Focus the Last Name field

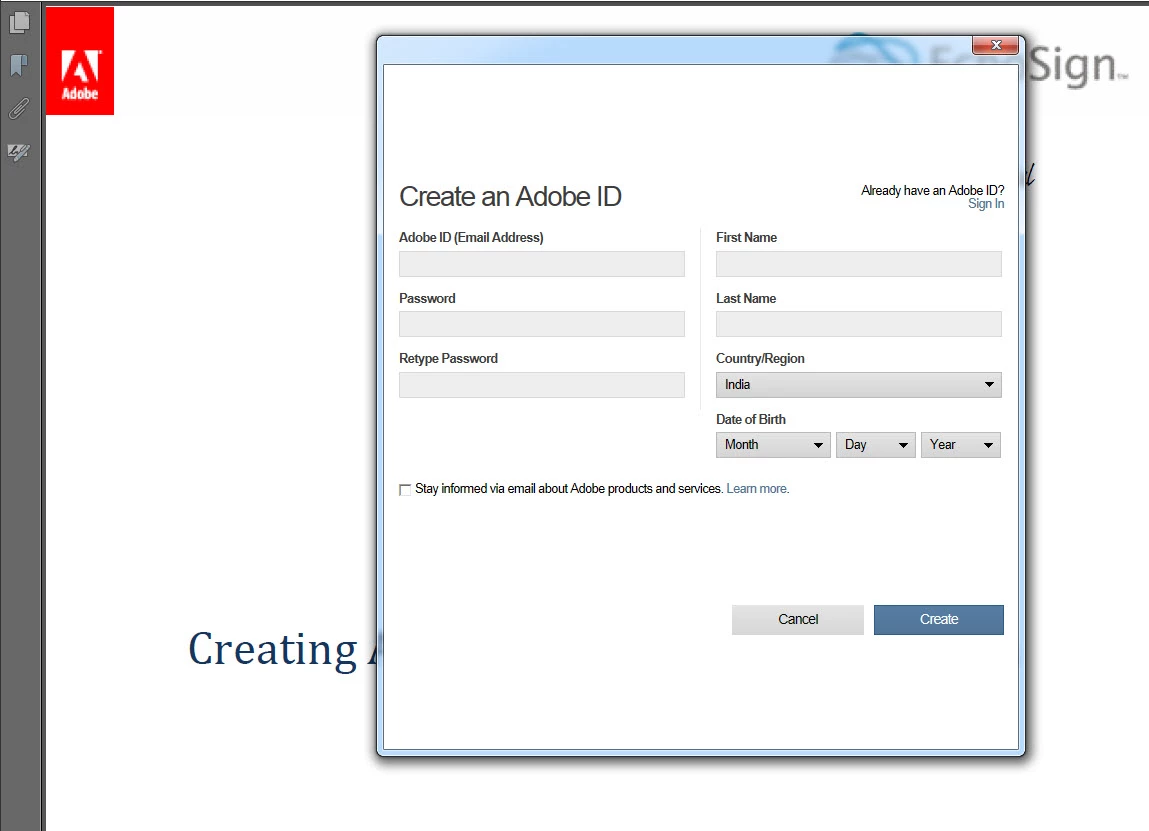(x=858, y=324)
